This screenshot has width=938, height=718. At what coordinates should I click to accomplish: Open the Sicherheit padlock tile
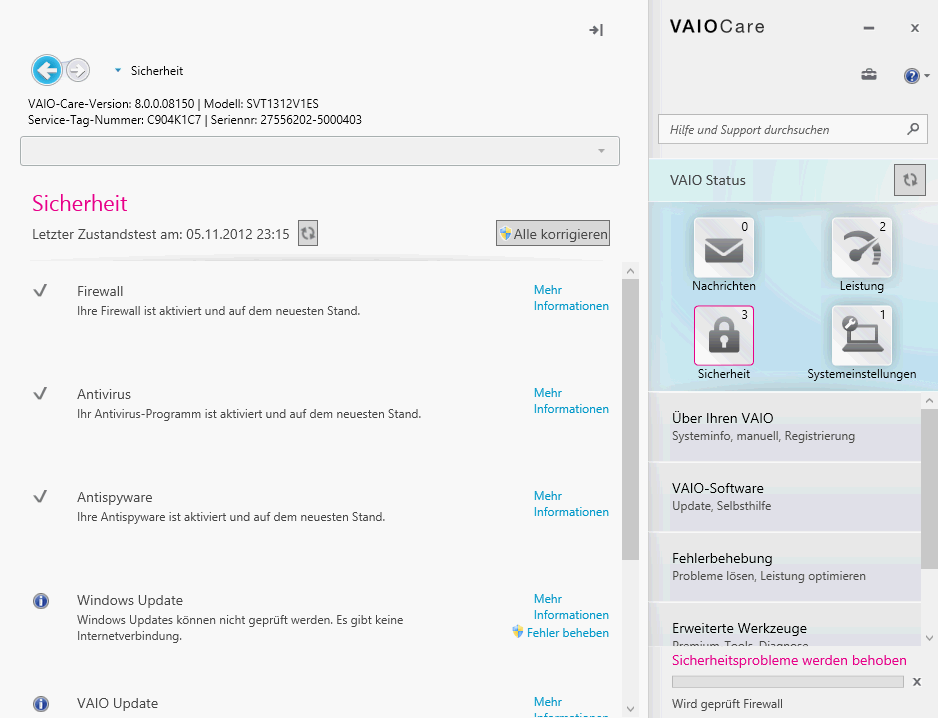tap(724, 336)
